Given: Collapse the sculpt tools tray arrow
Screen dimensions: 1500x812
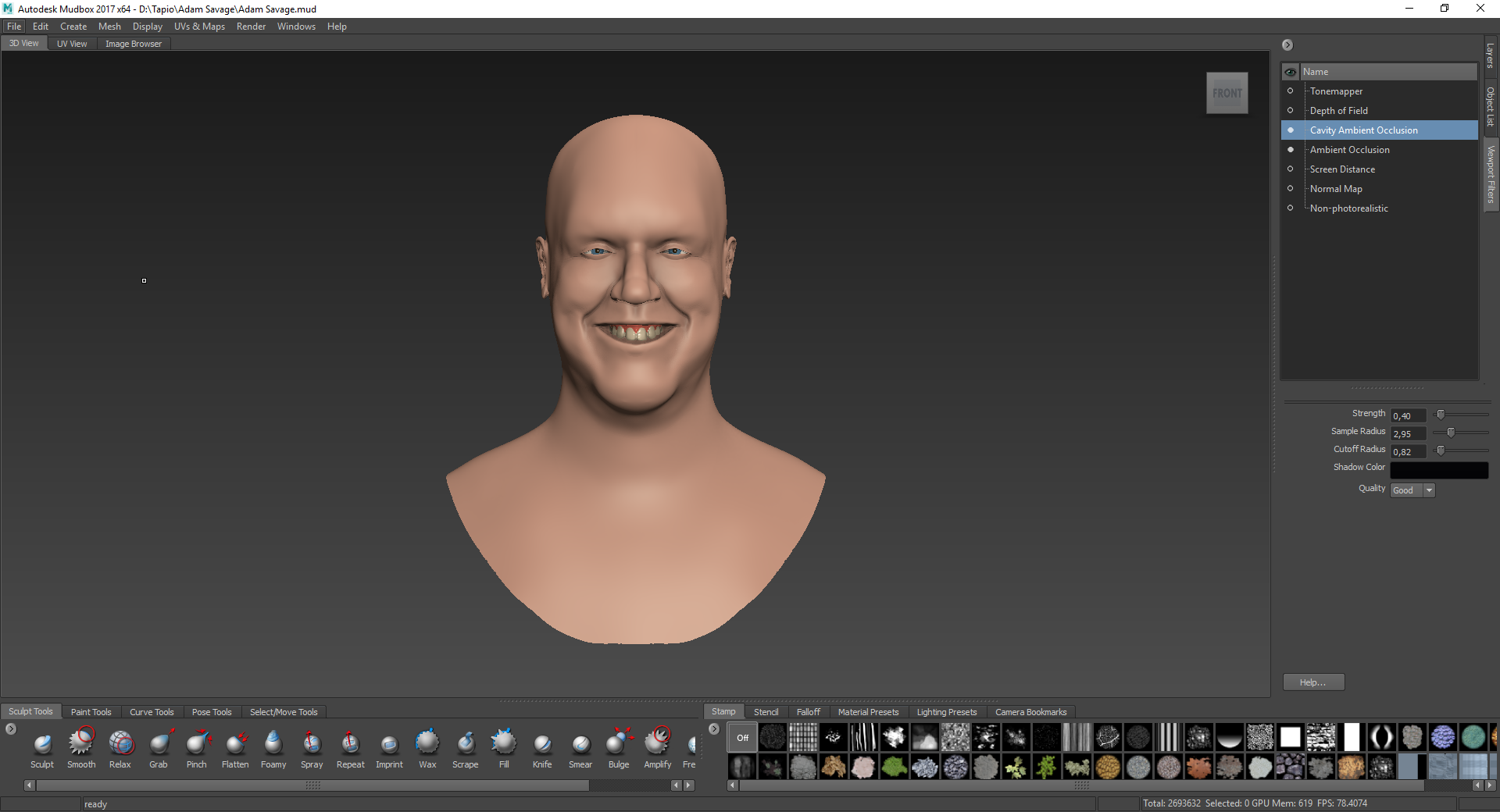Looking at the screenshot, I should pyautogui.click(x=11, y=729).
